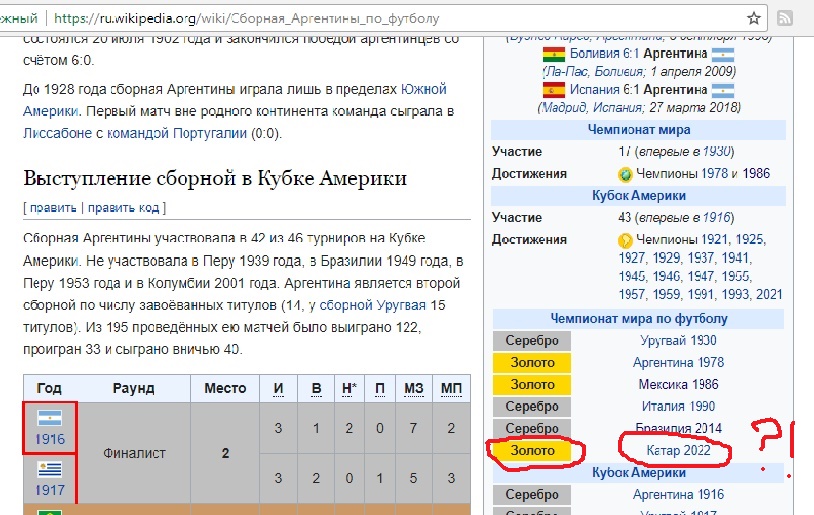Open the Аргентина 1916 link in medals list

pos(678,495)
